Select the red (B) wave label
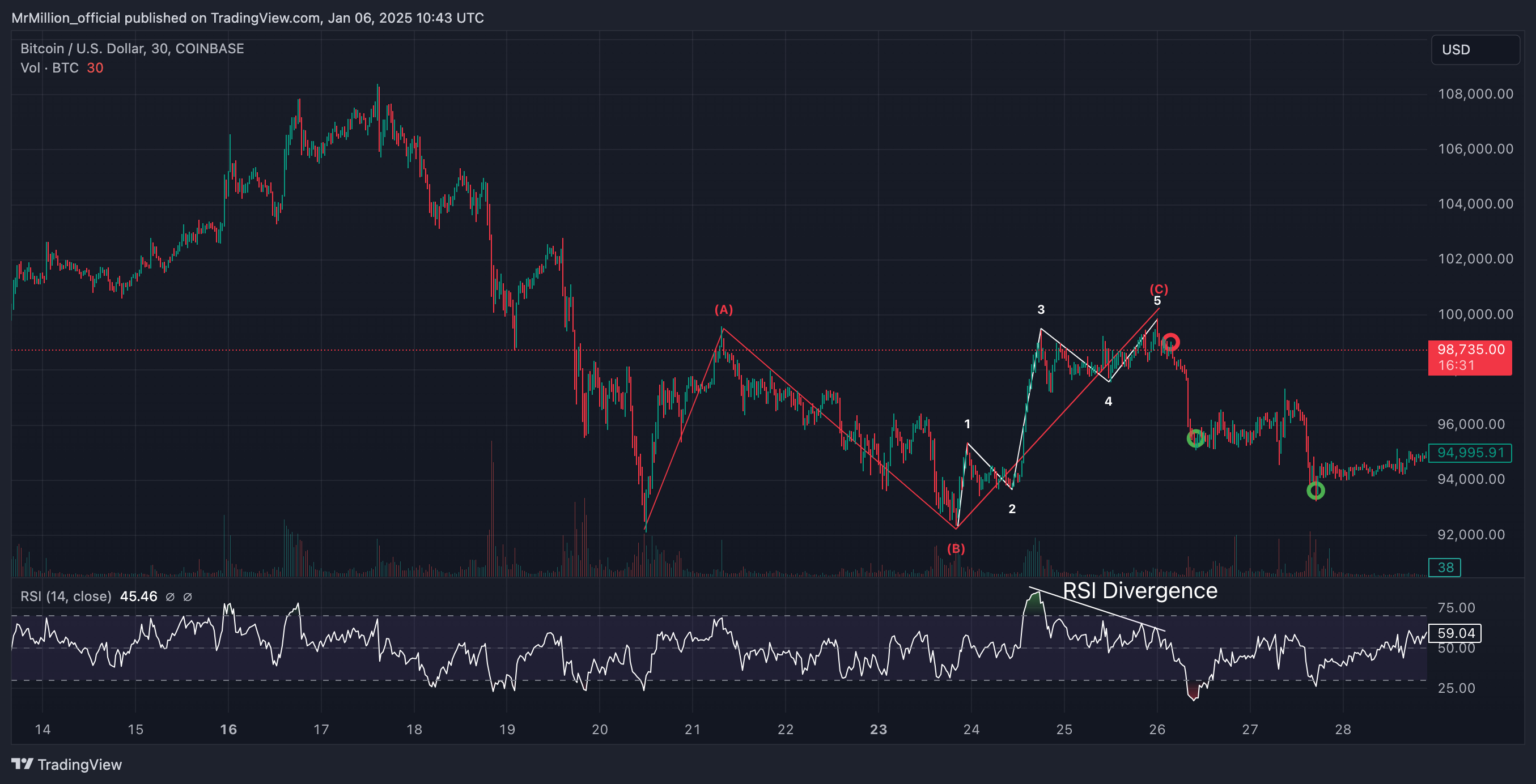 pos(956,549)
